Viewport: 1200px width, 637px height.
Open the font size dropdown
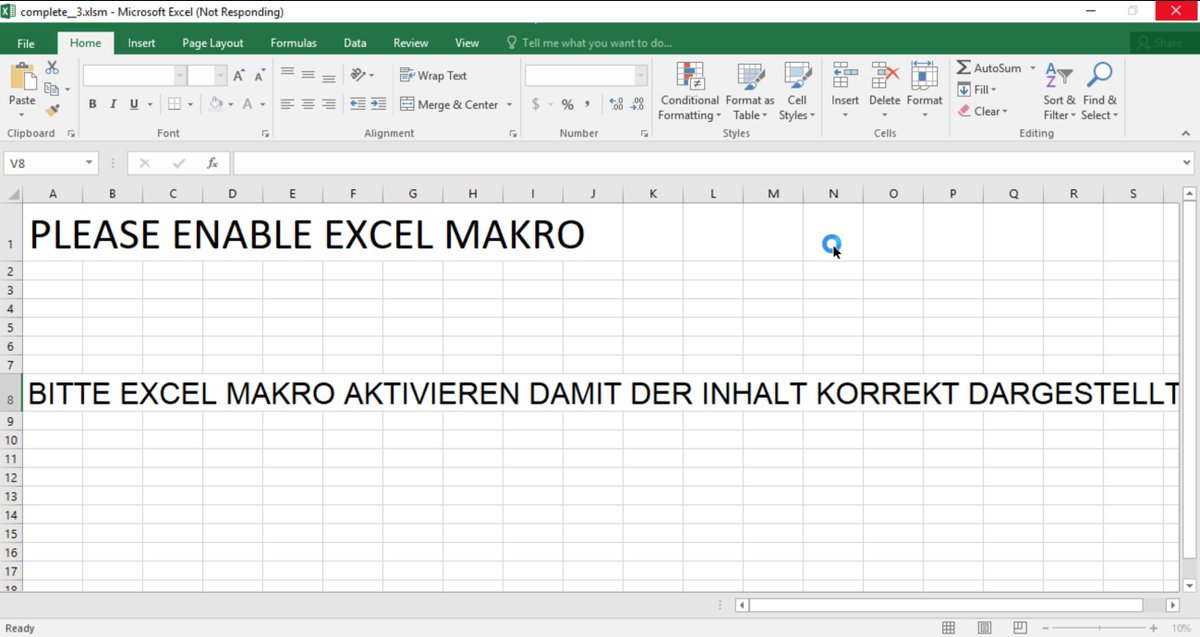tap(220, 76)
